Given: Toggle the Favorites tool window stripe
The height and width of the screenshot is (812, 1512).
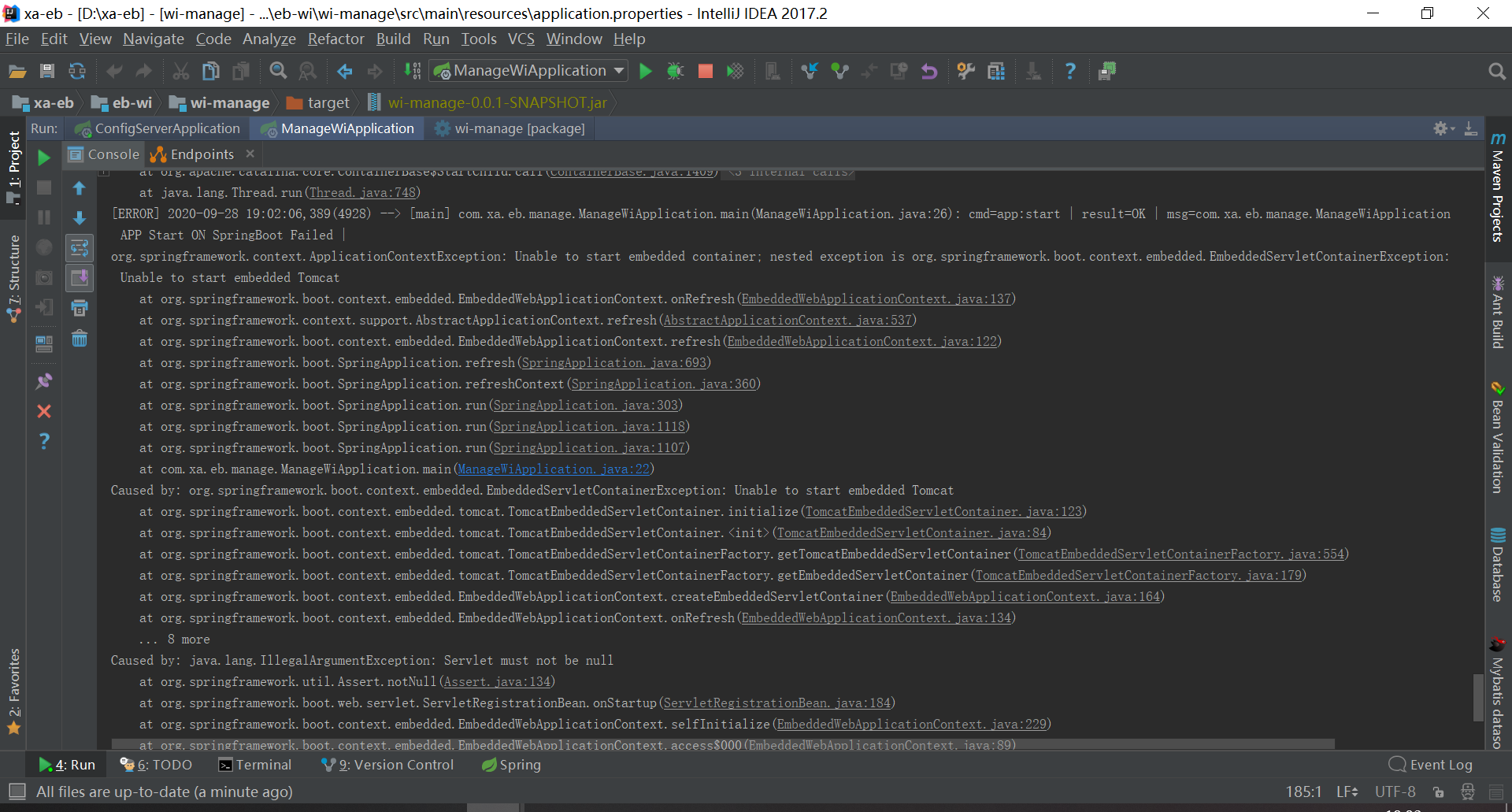Looking at the screenshot, I should [13, 691].
